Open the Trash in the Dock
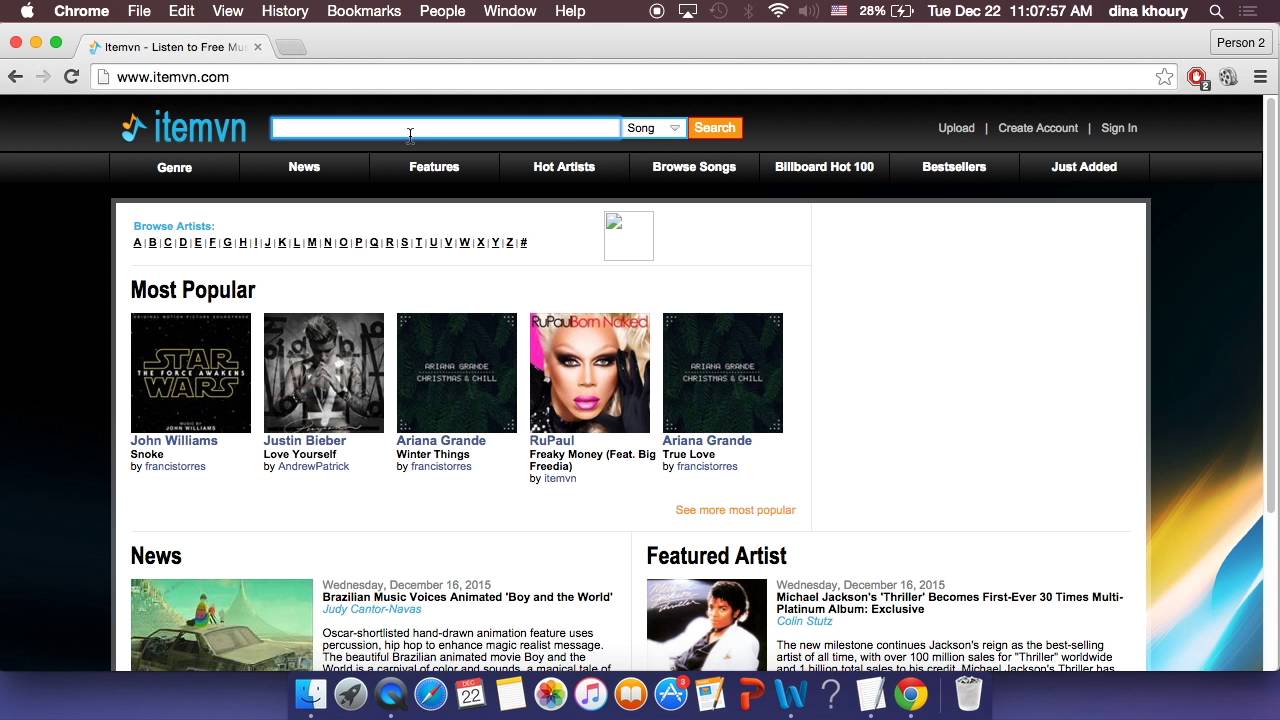 pos(969,693)
